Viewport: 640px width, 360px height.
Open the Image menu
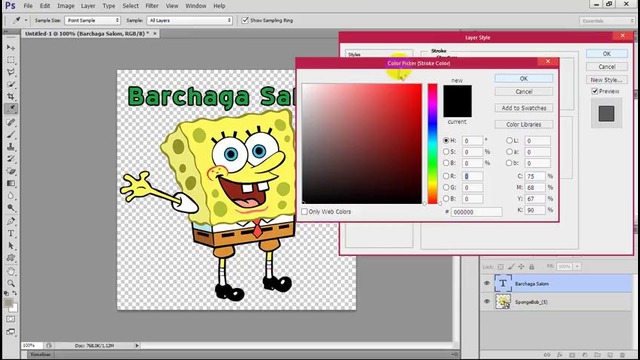click(x=66, y=6)
